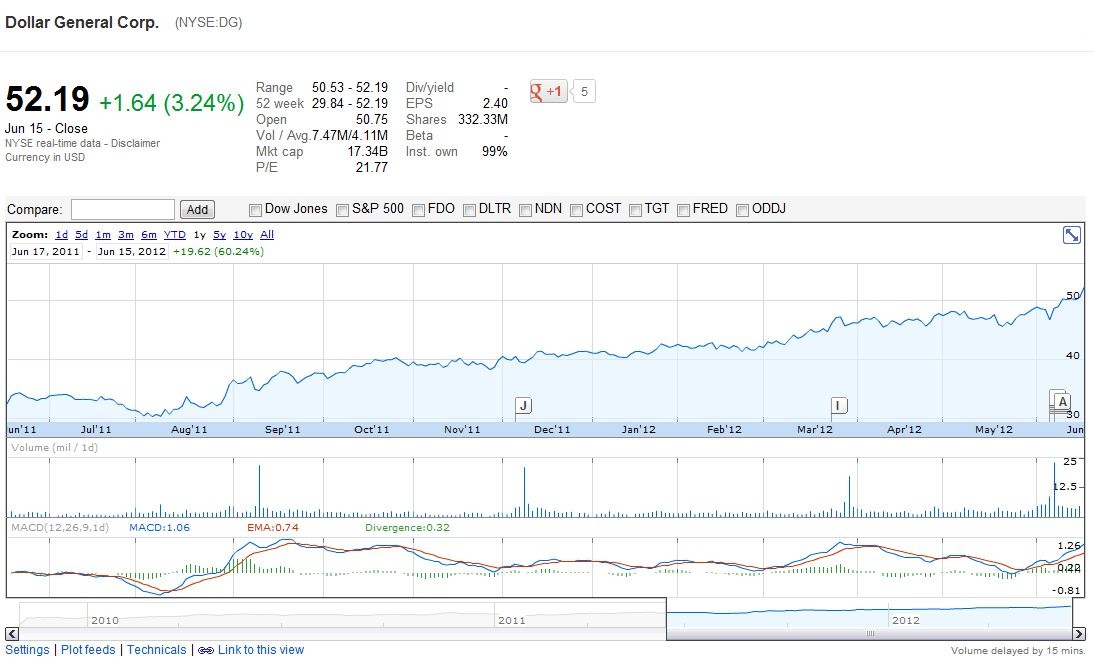Click the Dollar General Corp. title
1094x658 pixels.
coord(82,22)
